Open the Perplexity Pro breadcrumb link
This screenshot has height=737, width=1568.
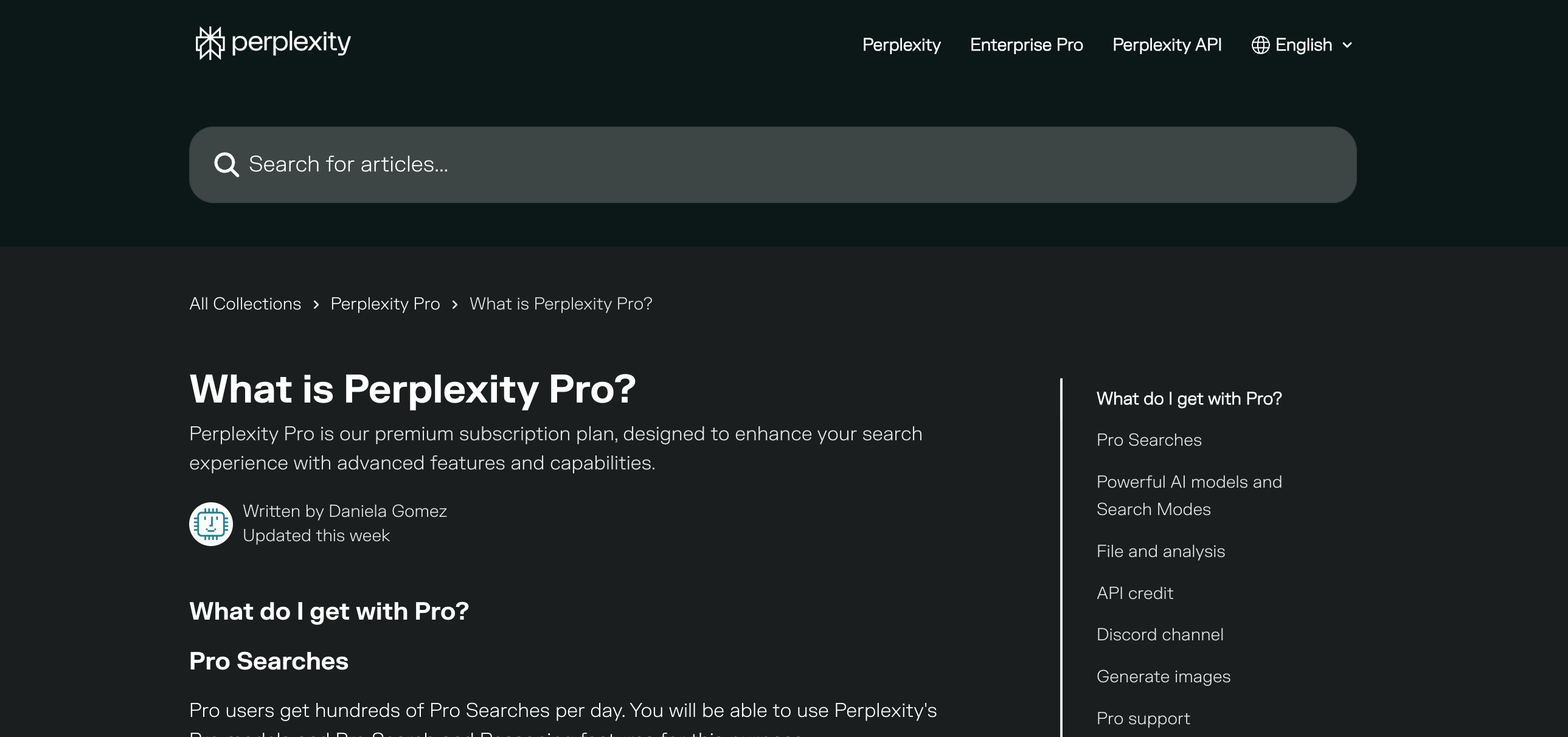coord(385,303)
